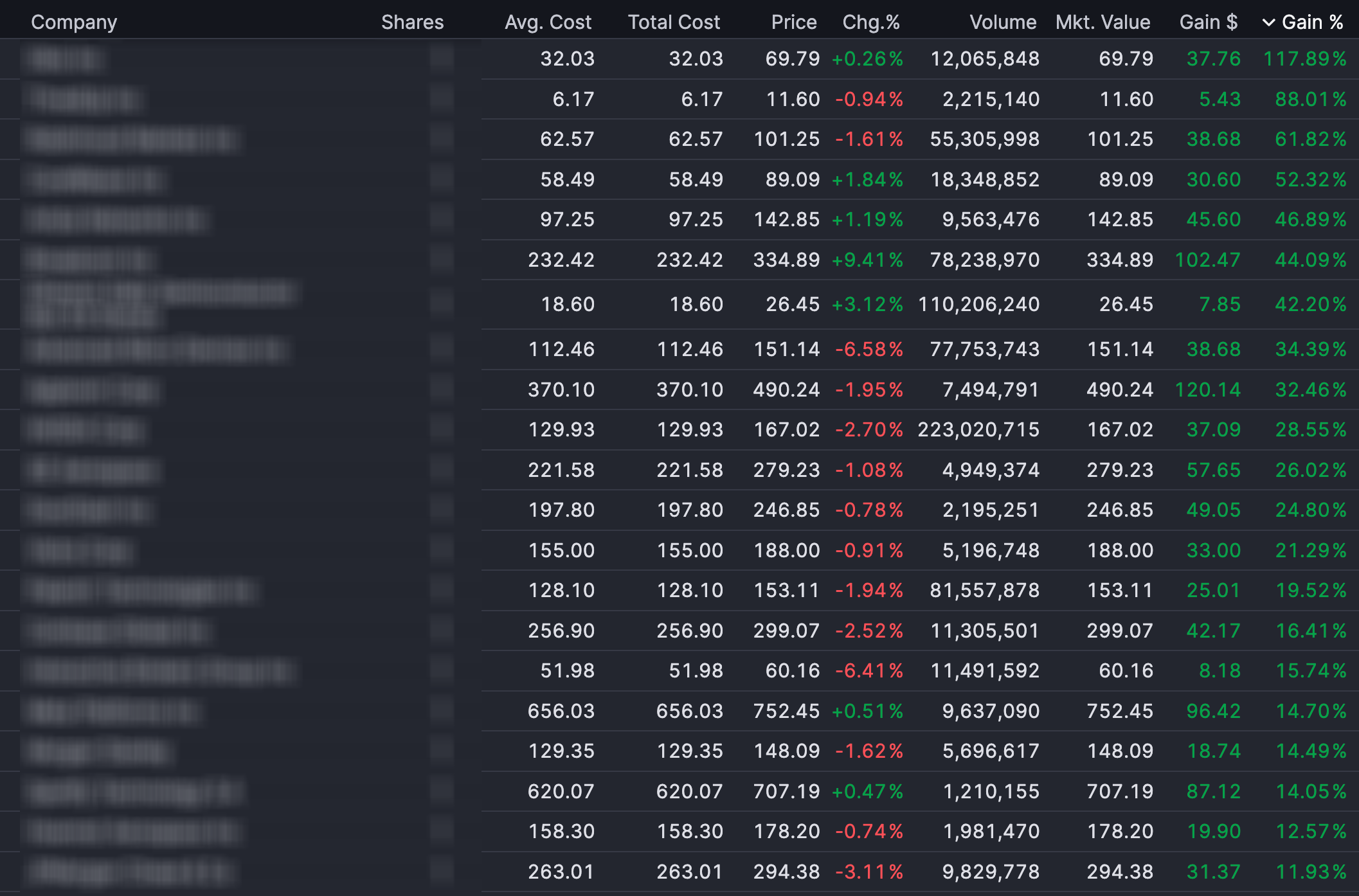Click the +9.41% change cell
This screenshot has height=896, width=1359.
(x=867, y=260)
